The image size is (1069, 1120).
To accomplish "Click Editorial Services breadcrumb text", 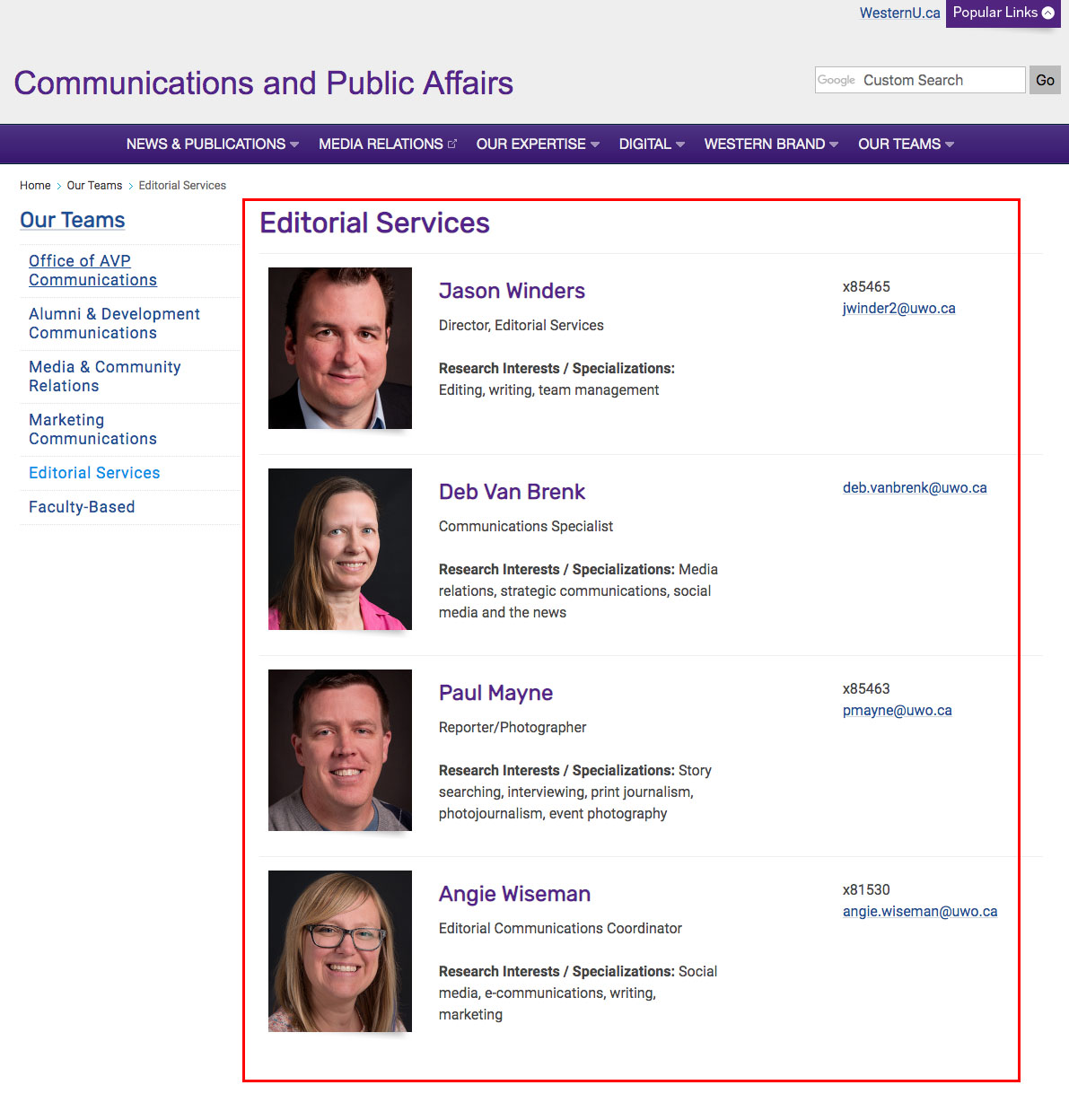I will (x=182, y=186).
